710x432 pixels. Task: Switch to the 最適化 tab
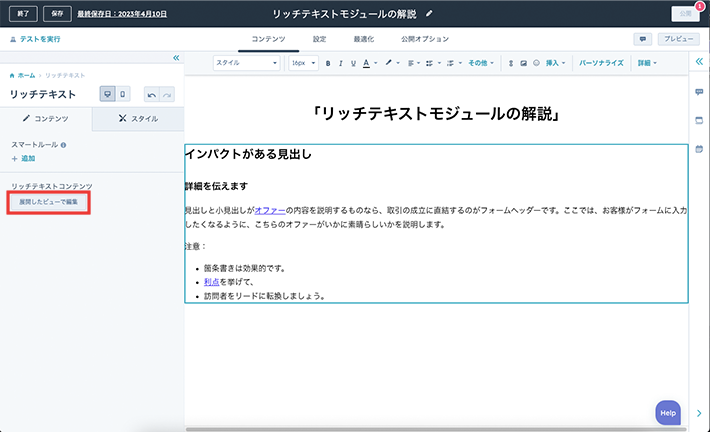pos(364,39)
